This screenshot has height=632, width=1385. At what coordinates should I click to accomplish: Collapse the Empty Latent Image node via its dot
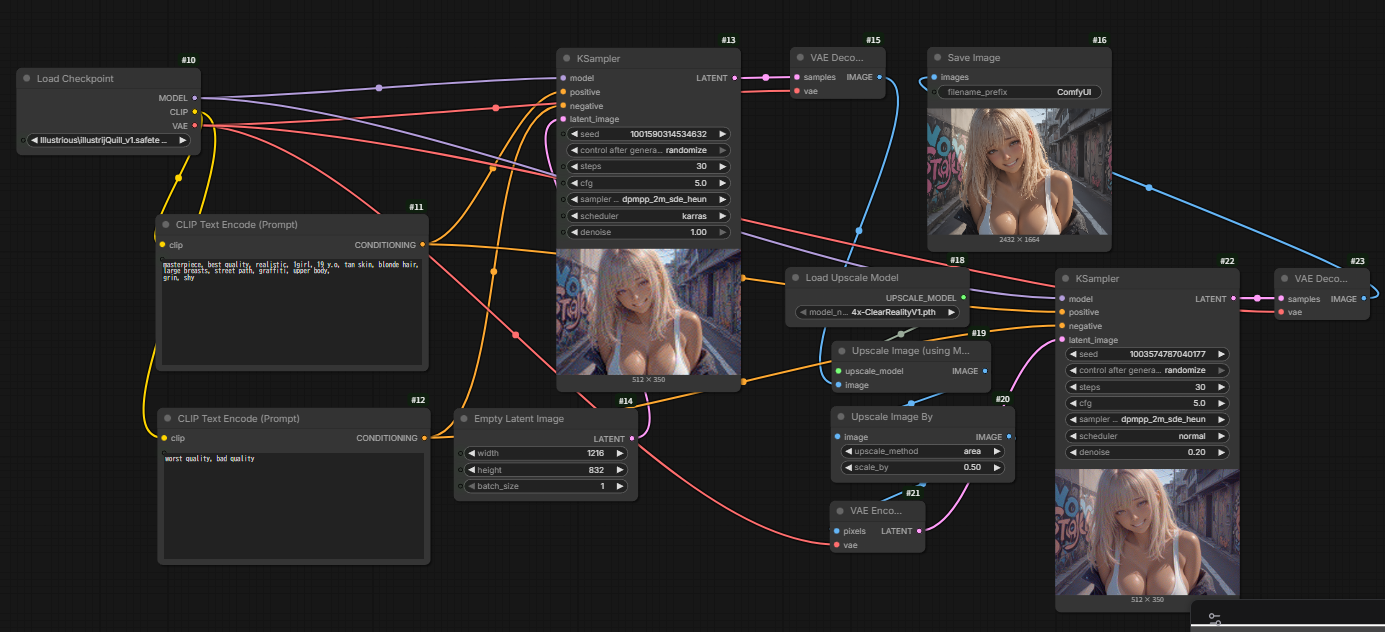tap(465, 419)
